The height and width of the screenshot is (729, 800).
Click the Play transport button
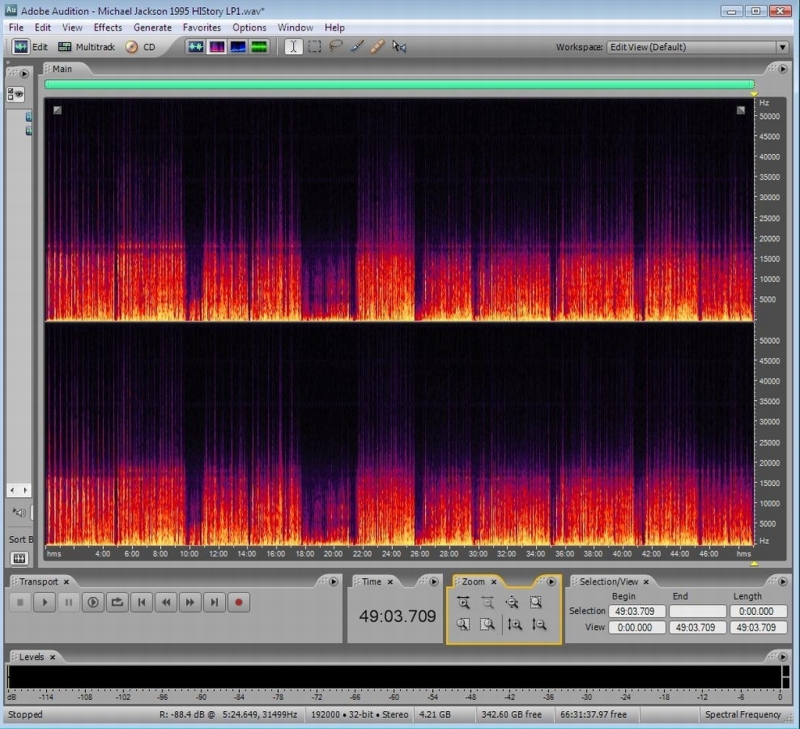pos(44,602)
